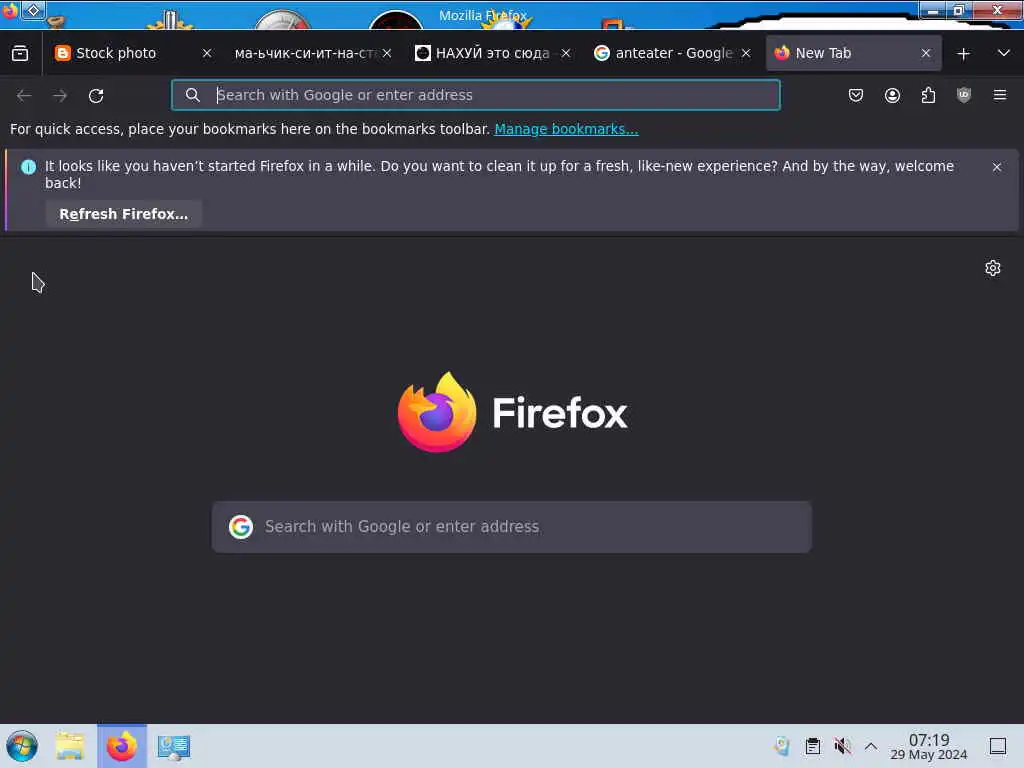The height and width of the screenshot is (768, 1024).
Task: Click the Firefox taskbar button
Action: (x=122, y=746)
